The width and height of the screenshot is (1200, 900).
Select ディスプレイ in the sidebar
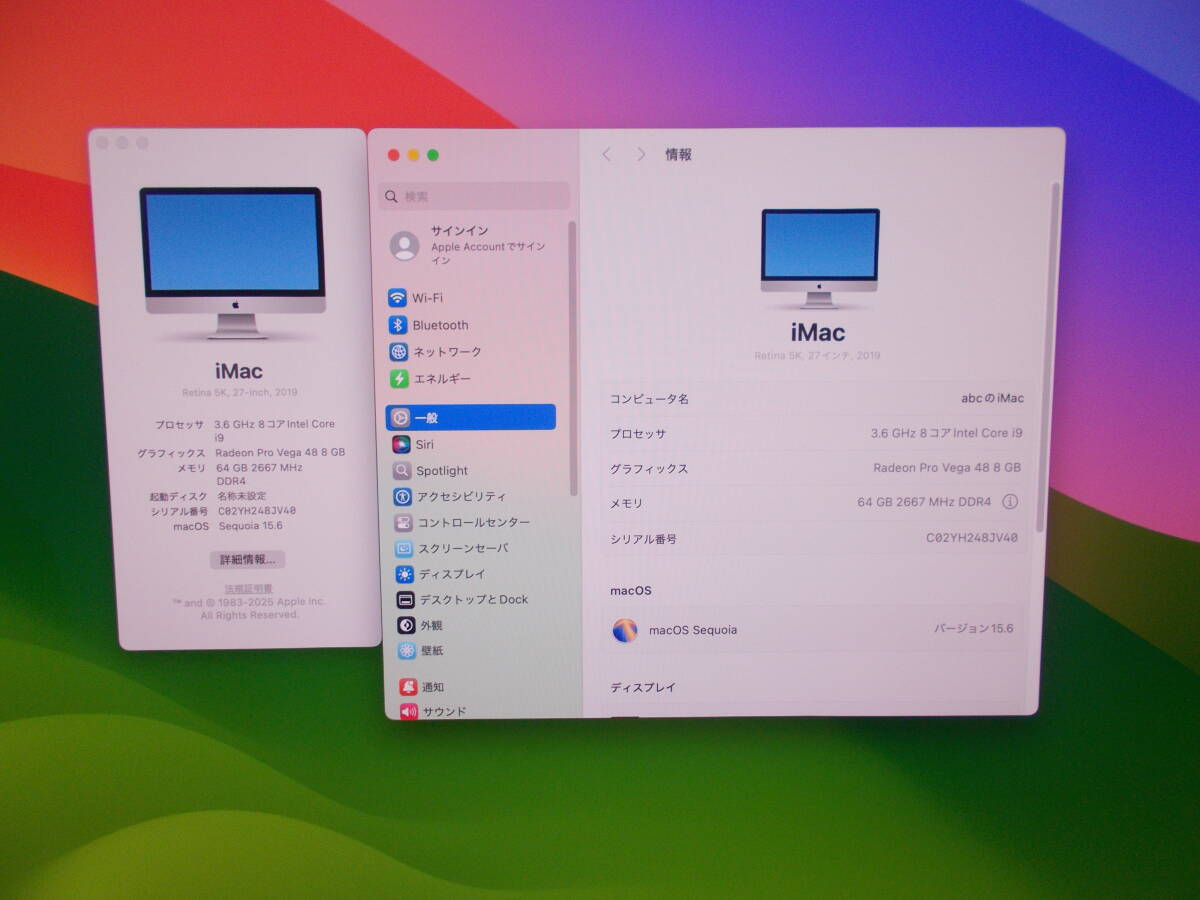452,574
